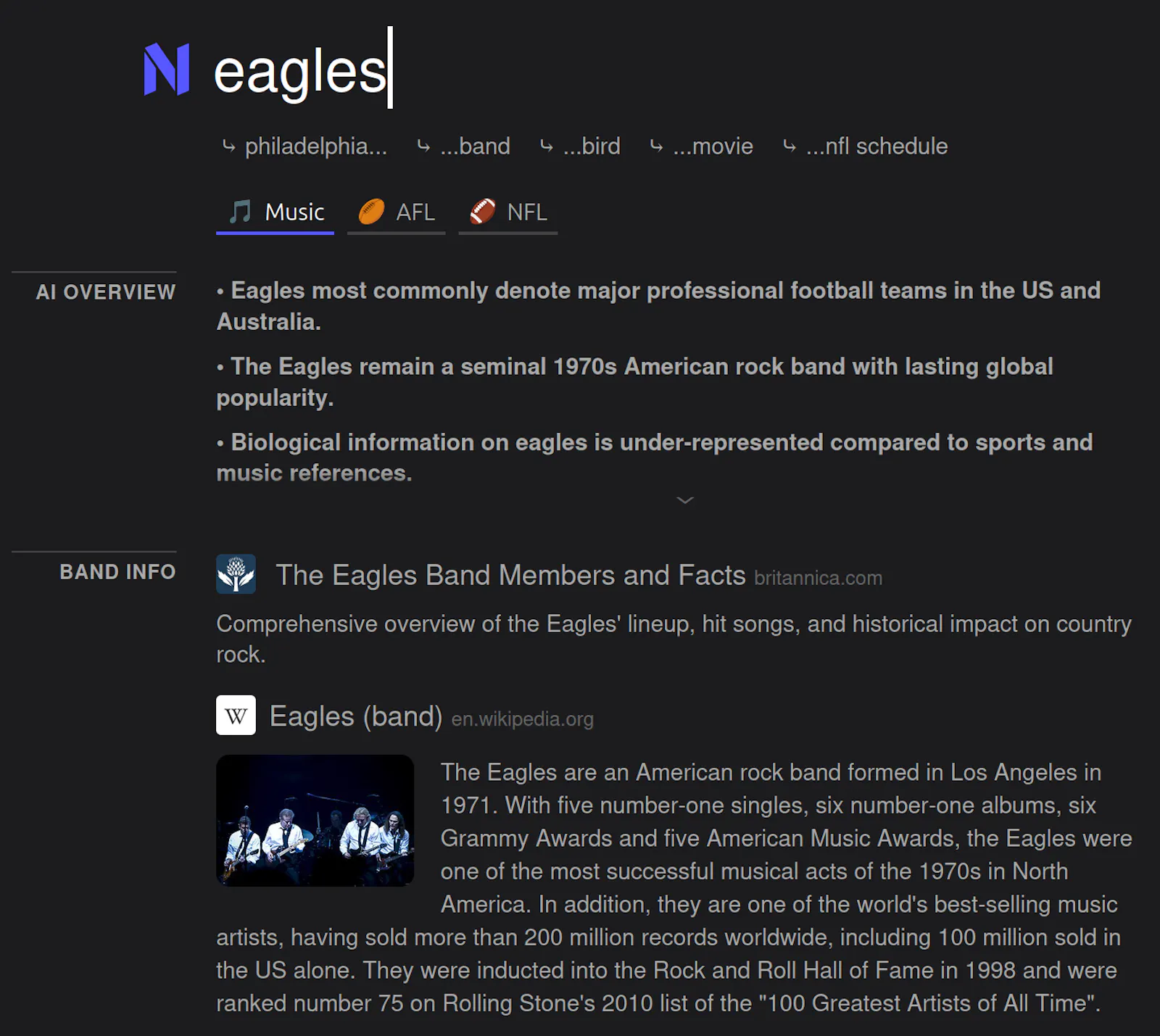Click the bullet about biological information on eagles

coord(655,457)
